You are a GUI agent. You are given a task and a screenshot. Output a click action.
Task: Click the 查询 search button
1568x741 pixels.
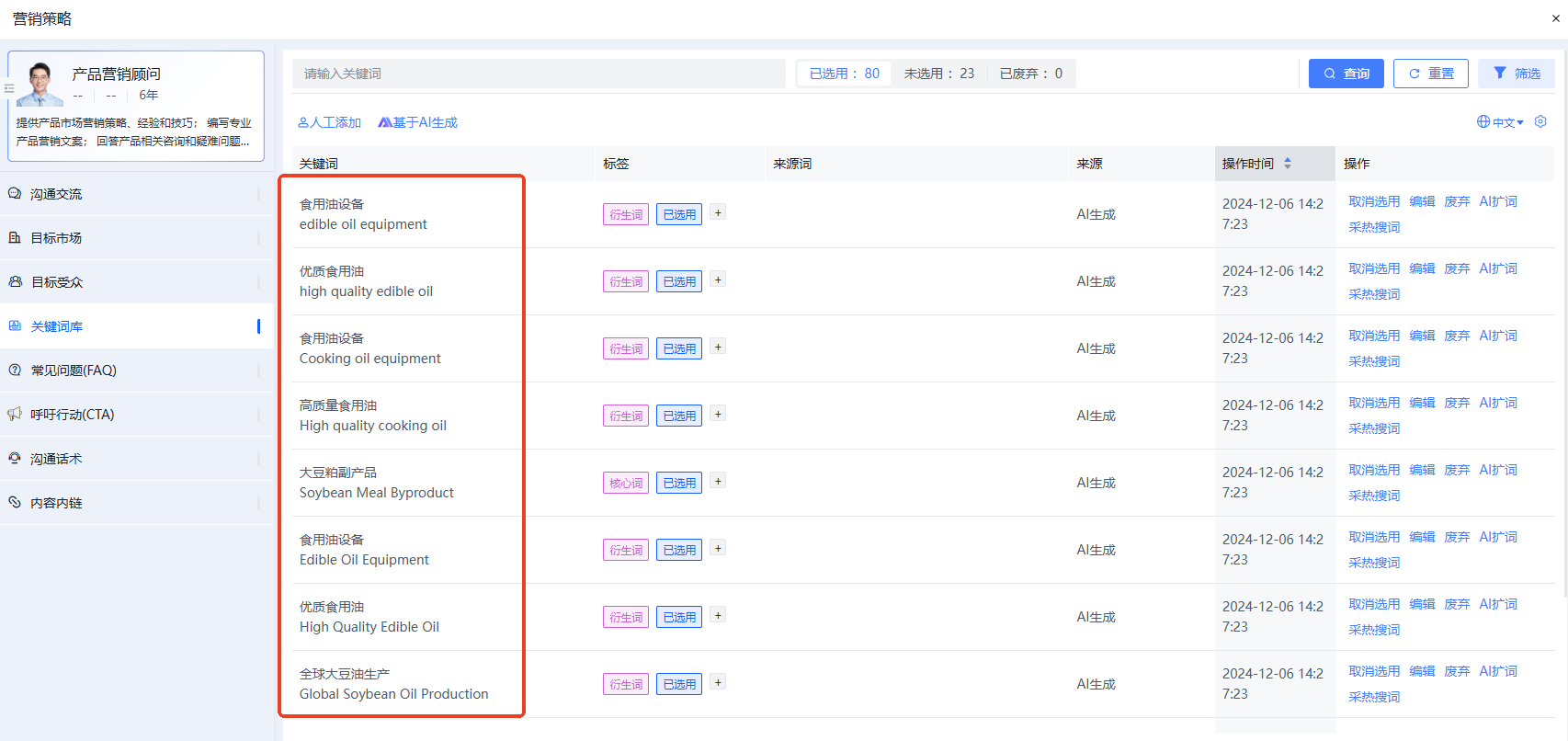1346,74
